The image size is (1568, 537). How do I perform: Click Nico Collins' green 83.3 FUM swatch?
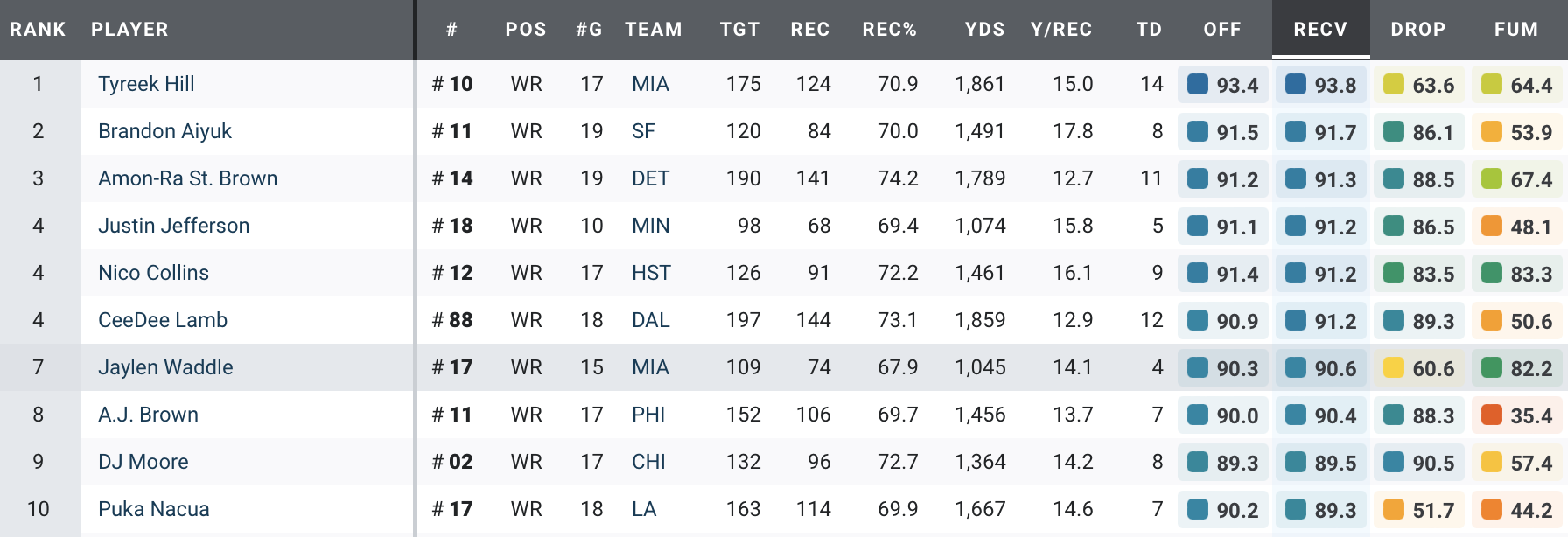pyautogui.click(x=1492, y=273)
